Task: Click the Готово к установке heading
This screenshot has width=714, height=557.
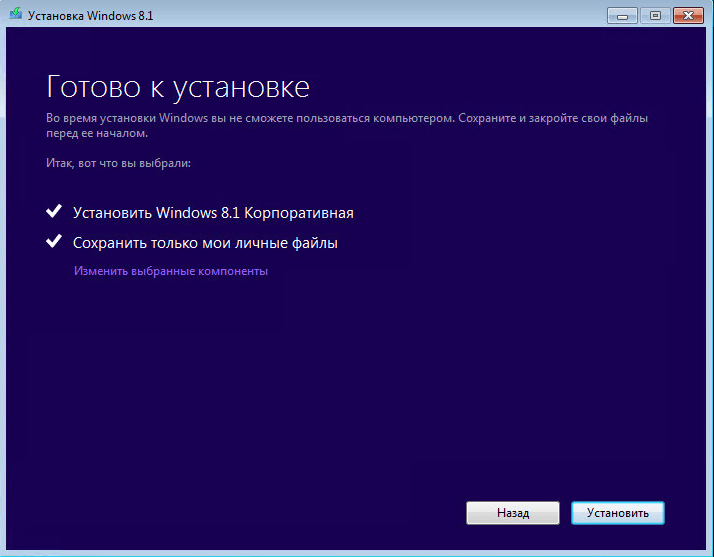Action: (x=178, y=87)
